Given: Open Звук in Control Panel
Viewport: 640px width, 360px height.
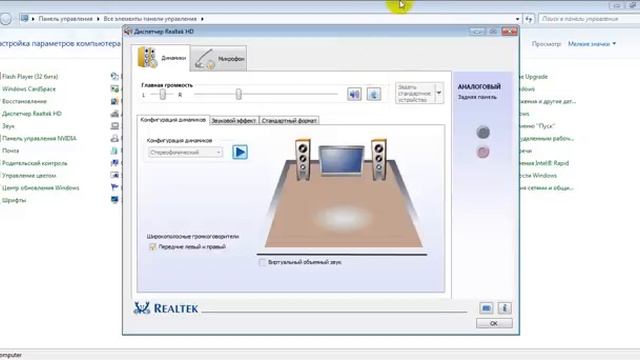Looking at the screenshot, I should coord(8,126).
